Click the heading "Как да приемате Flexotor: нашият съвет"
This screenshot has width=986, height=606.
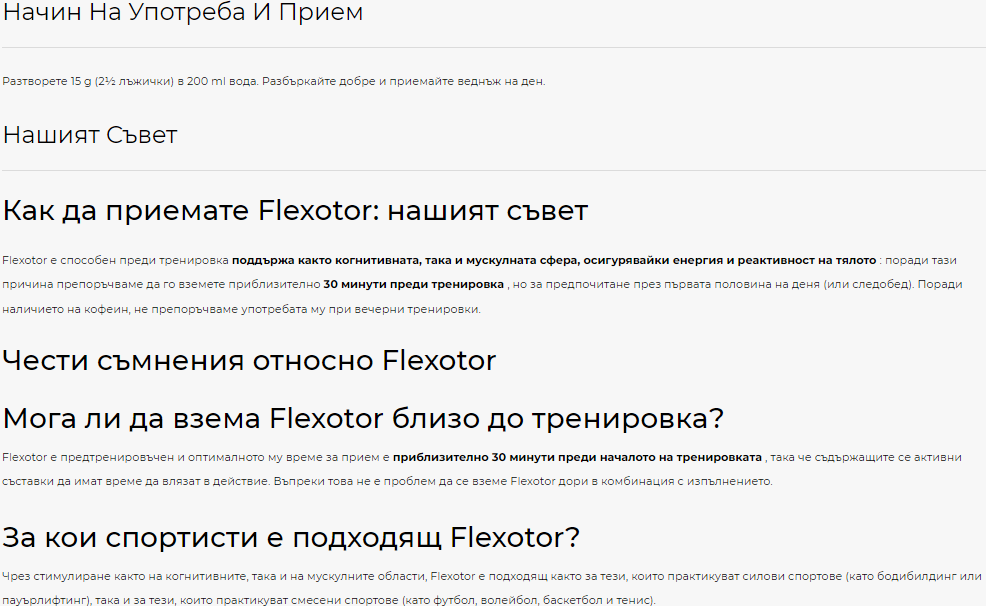click(x=295, y=211)
